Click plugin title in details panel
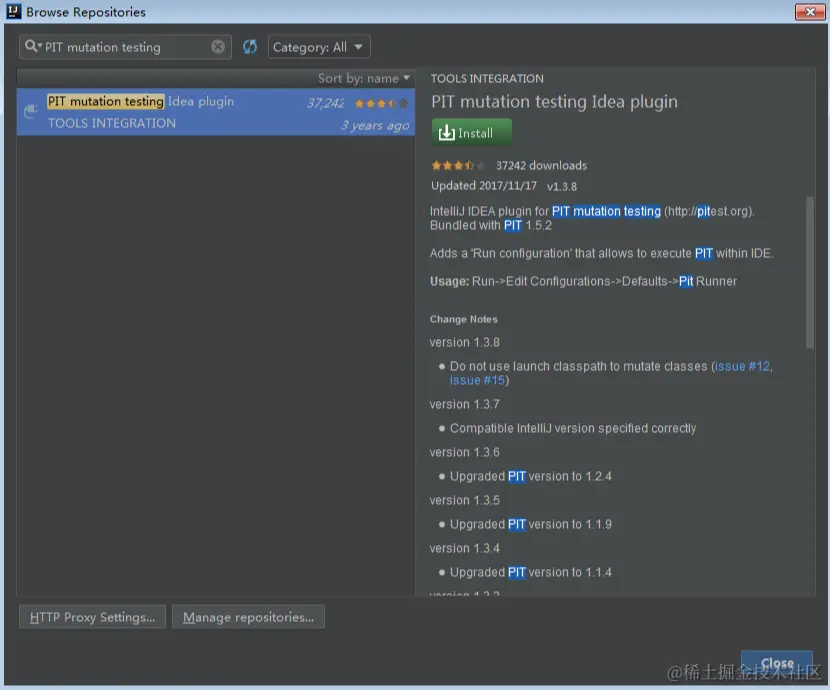Viewport: 830px width, 690px height. [x=554, y=102]
